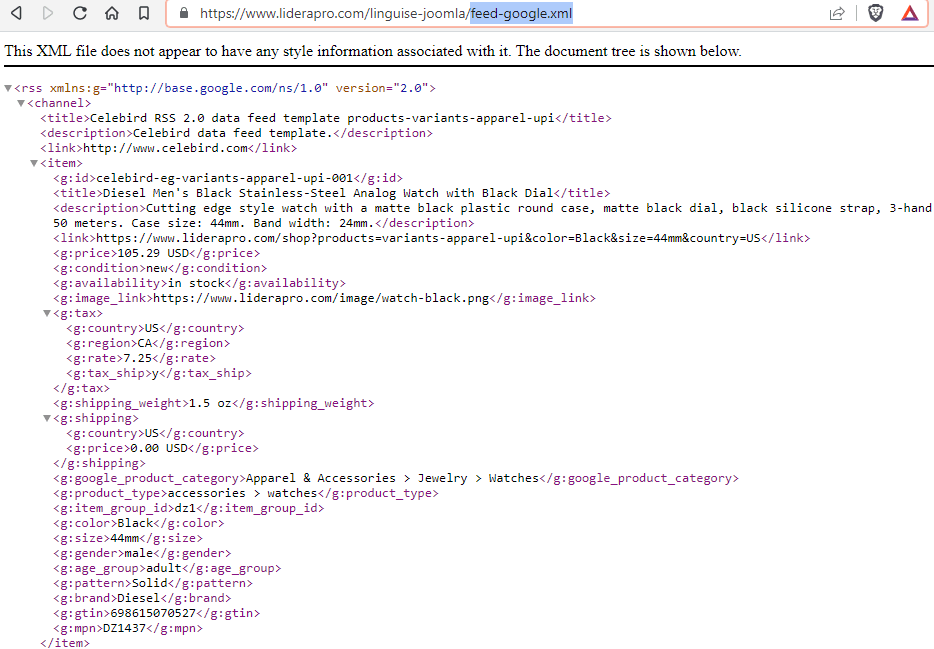
Task: Collapse the g:tax node
Action: click(x=47, y=313)
